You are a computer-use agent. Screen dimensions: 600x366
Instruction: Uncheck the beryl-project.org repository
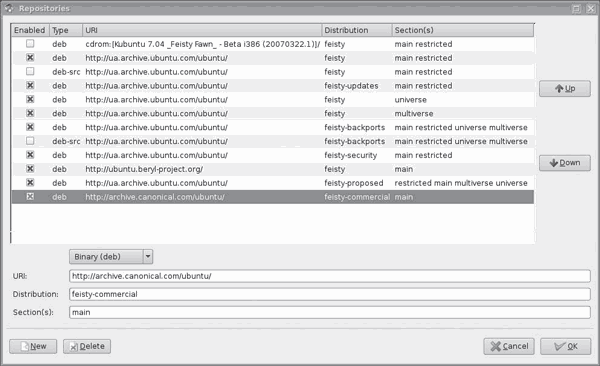point(30,169)
